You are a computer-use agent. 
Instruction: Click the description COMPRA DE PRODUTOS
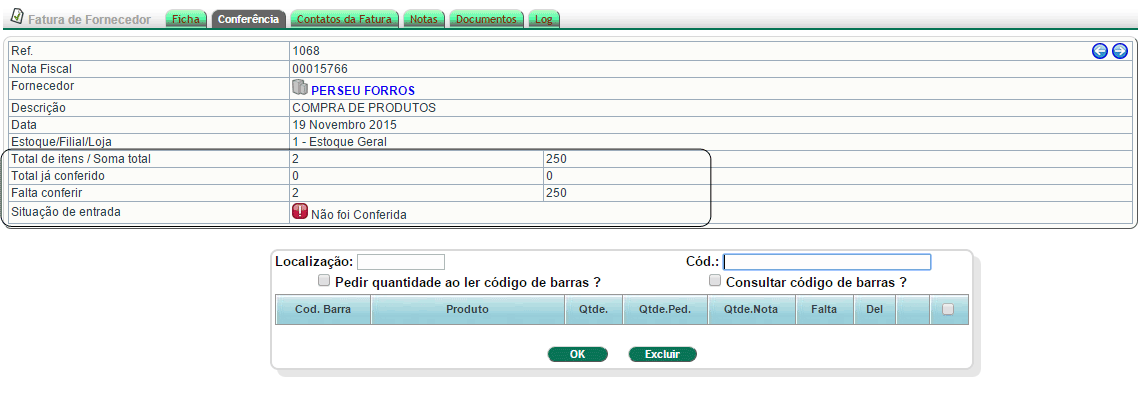[x=364, y=108]
